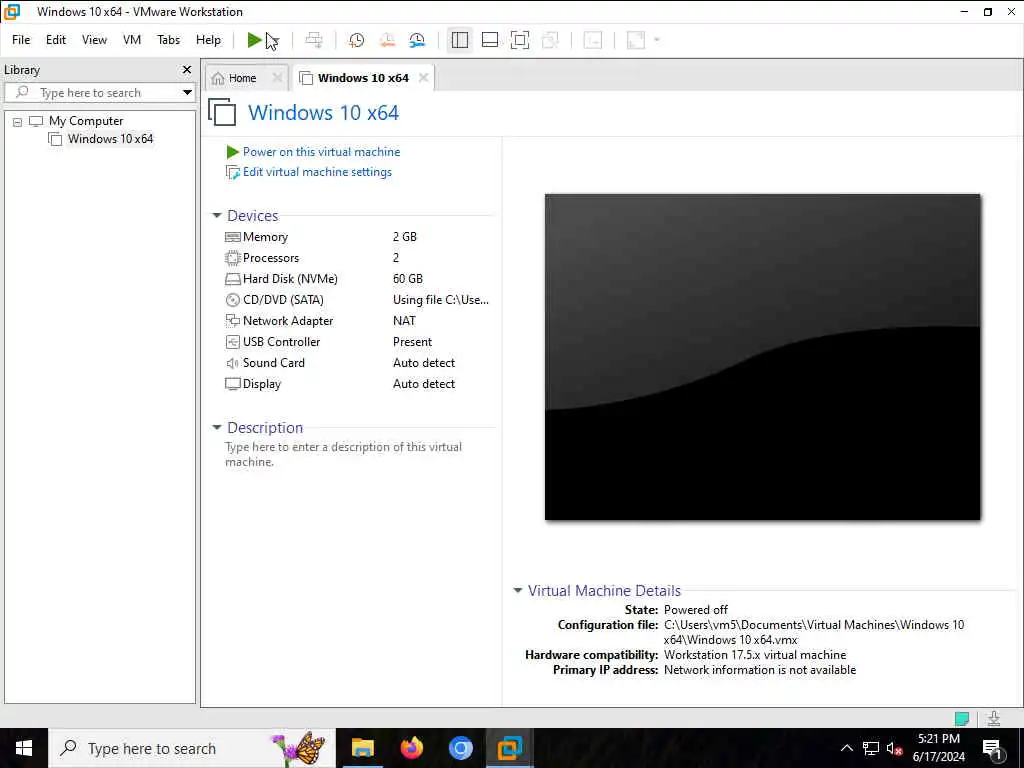Click the Display device entry
Screen dimensions: 1024x768
pos(261,383)
